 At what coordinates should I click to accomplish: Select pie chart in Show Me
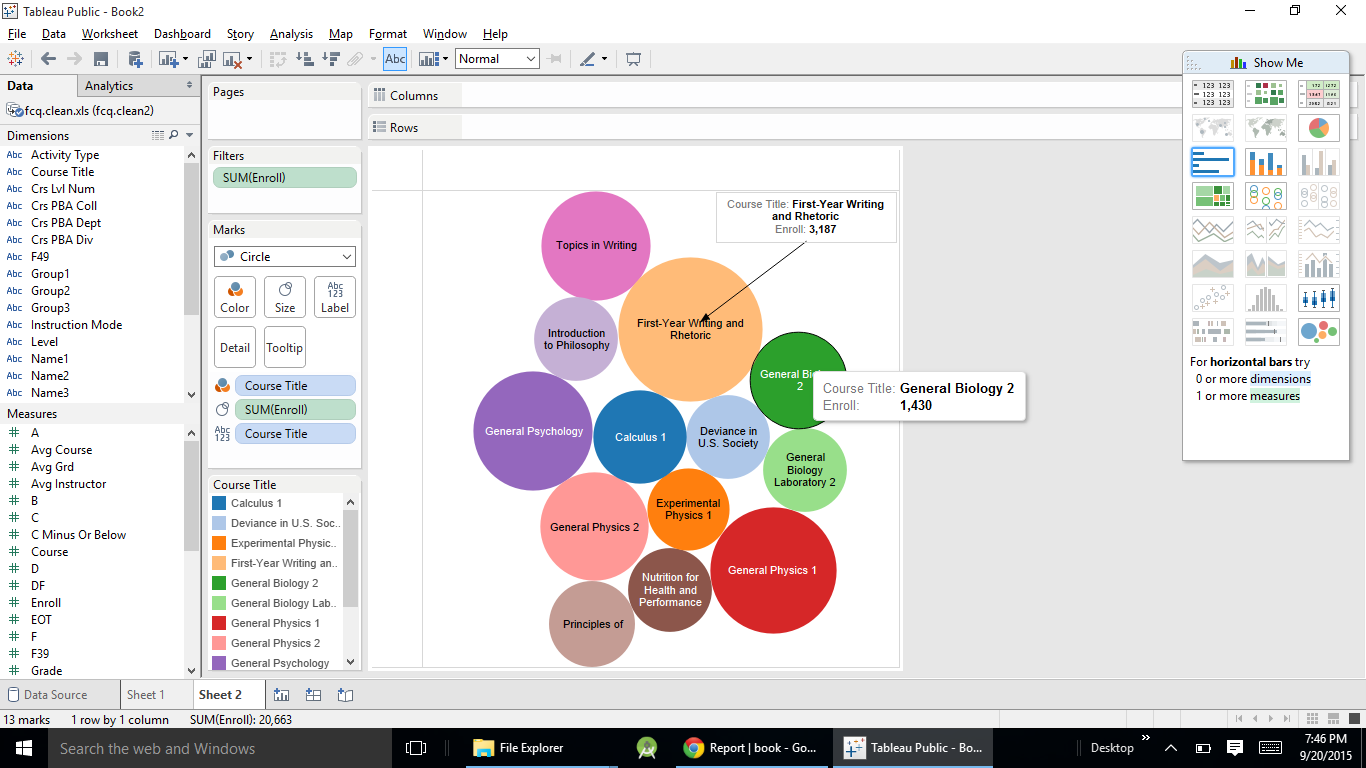click(x=1318, y=128)
